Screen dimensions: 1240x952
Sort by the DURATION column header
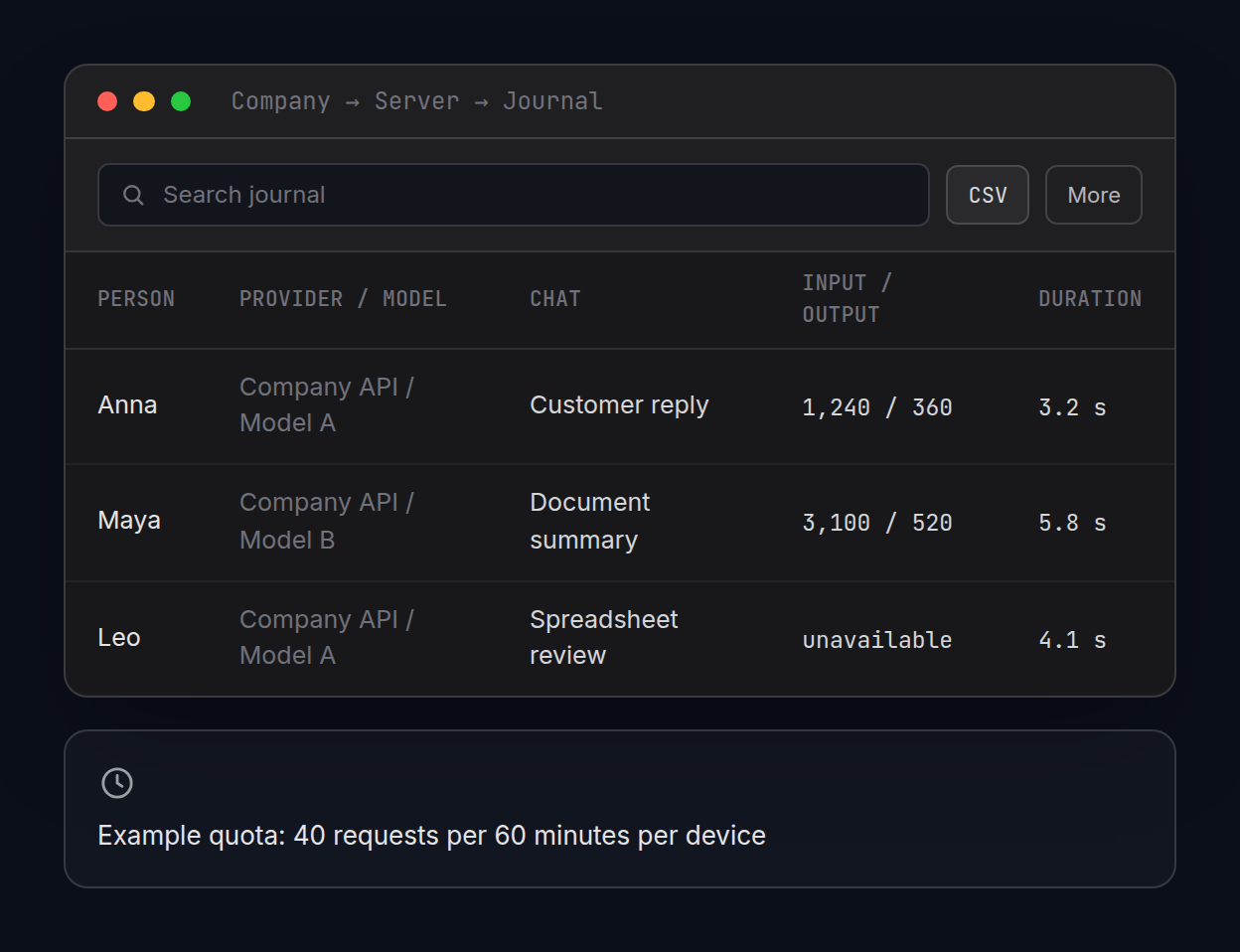1090,299
